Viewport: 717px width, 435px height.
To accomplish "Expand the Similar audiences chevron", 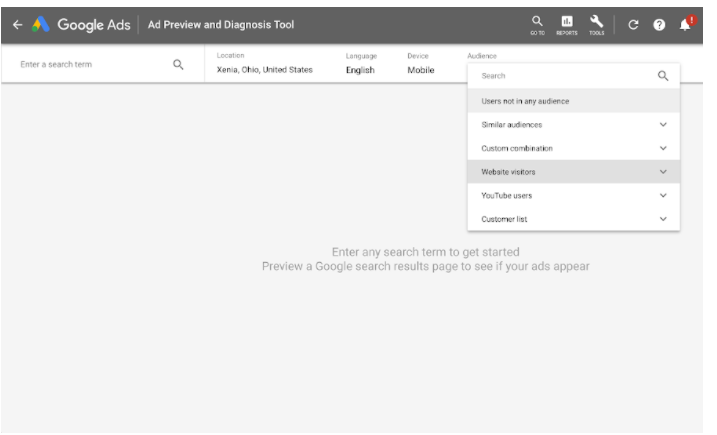I will (x=663, y=124).
